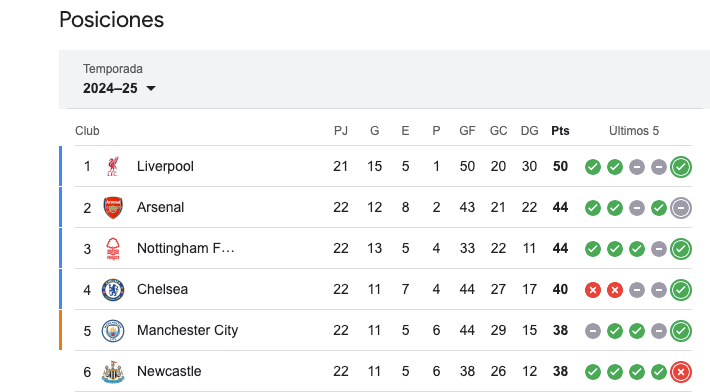Click the Arsenal club crest icon
This screenshot has height=392, width=710.
[x=113, y=208]
